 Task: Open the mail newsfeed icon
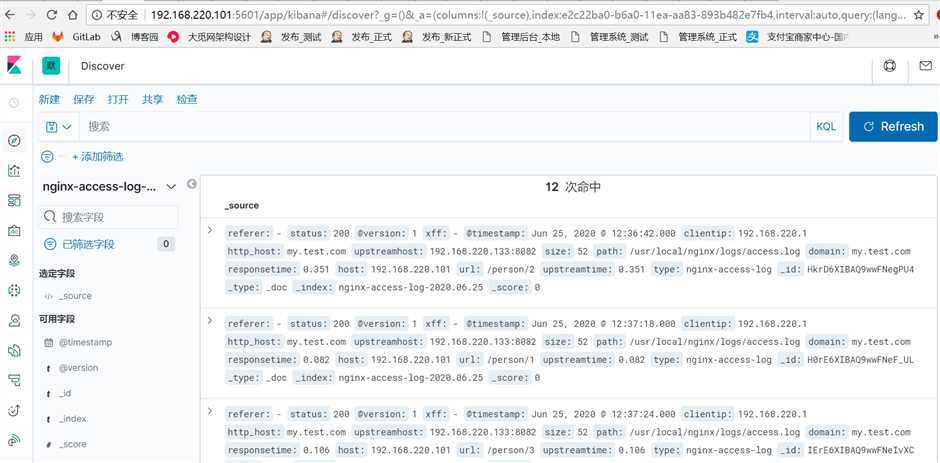(x=926, y=65)
